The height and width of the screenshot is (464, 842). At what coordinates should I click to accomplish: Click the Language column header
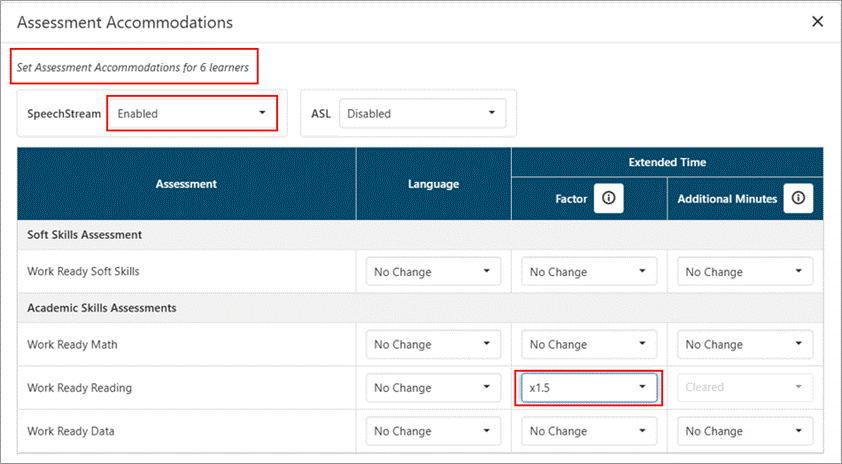point(433,184)
